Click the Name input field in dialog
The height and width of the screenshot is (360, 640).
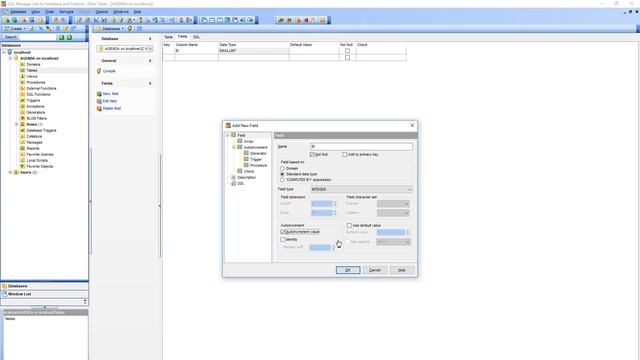pyautogui.click(x=361, y=147)
